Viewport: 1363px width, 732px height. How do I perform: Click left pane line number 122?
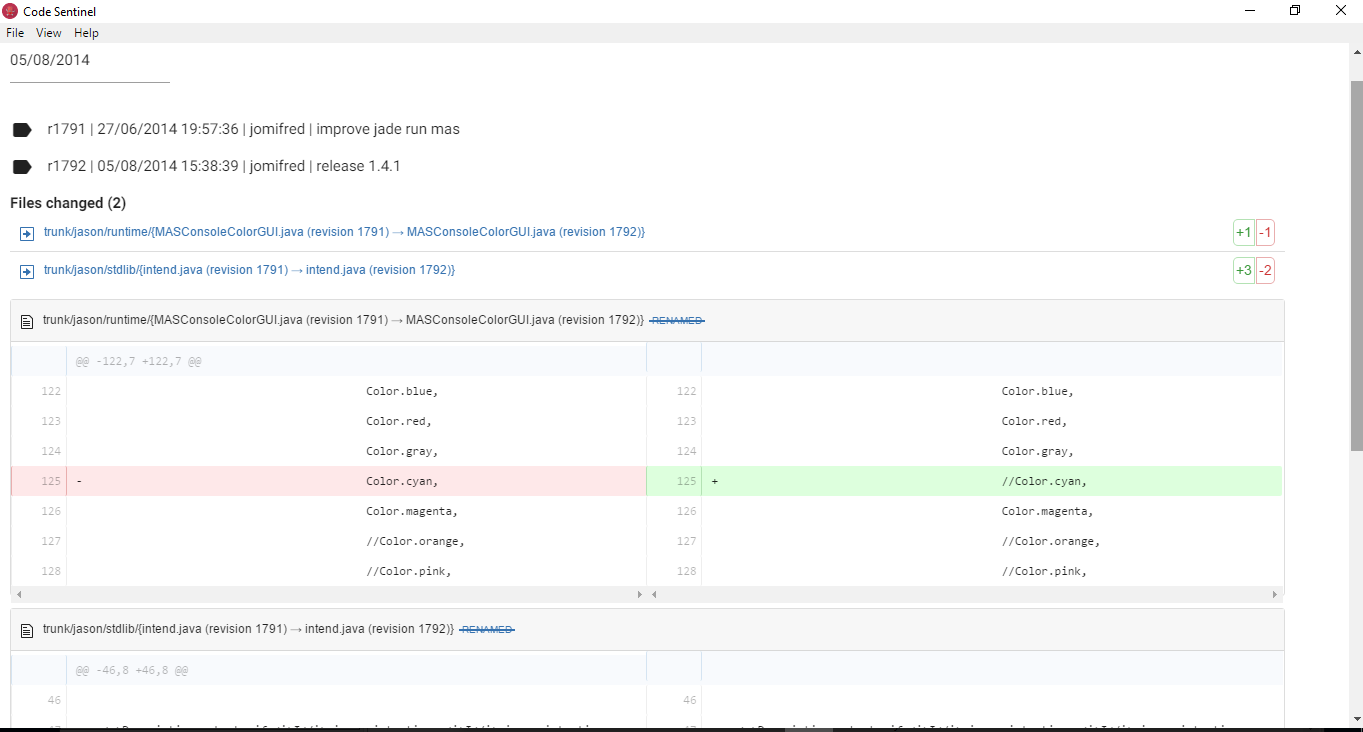tap(51, 391)
